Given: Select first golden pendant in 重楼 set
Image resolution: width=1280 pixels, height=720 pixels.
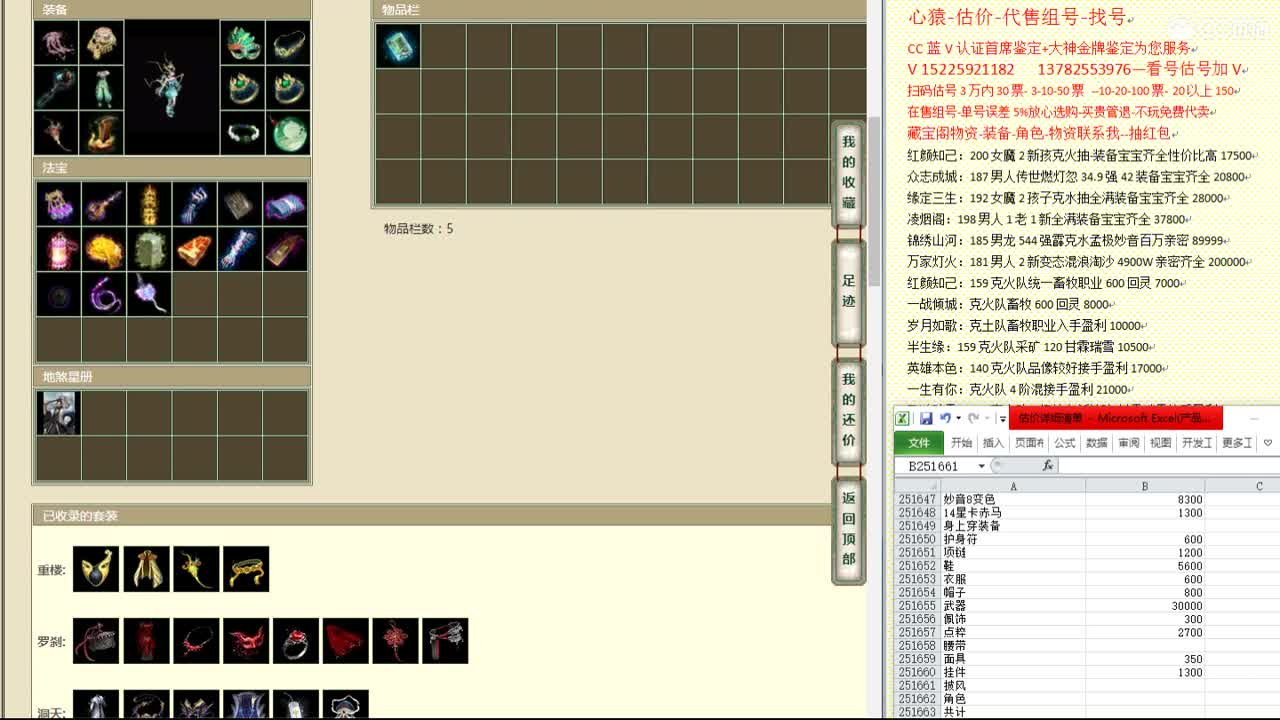Looking at the screenshot, I should (96, 569).
